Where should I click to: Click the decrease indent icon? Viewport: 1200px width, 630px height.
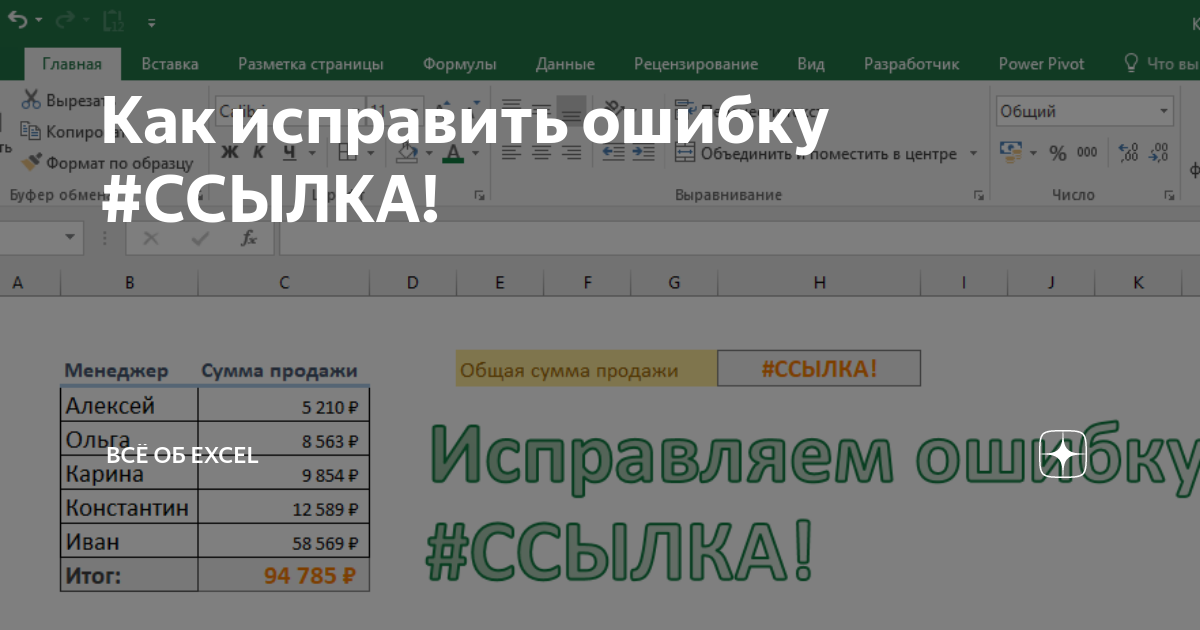613,153
